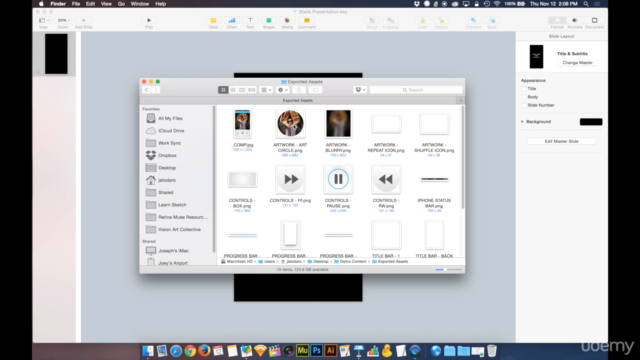The width and height of the screenshot is (640, 360).
Task: Switch Finder to cover flow view
Action: 251,90
